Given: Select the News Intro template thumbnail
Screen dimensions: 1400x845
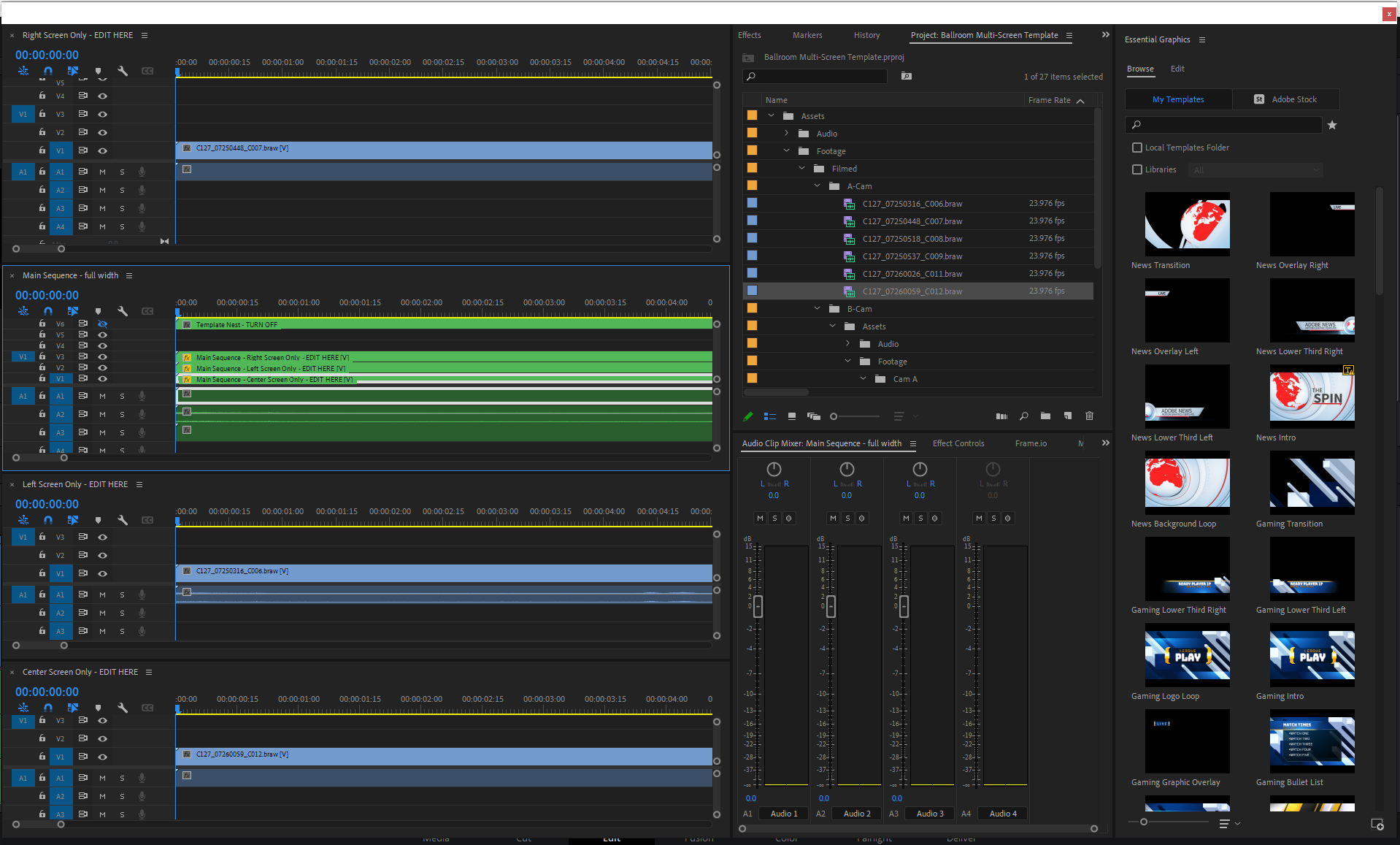Looking at the screenshot, I should 1312,397.
